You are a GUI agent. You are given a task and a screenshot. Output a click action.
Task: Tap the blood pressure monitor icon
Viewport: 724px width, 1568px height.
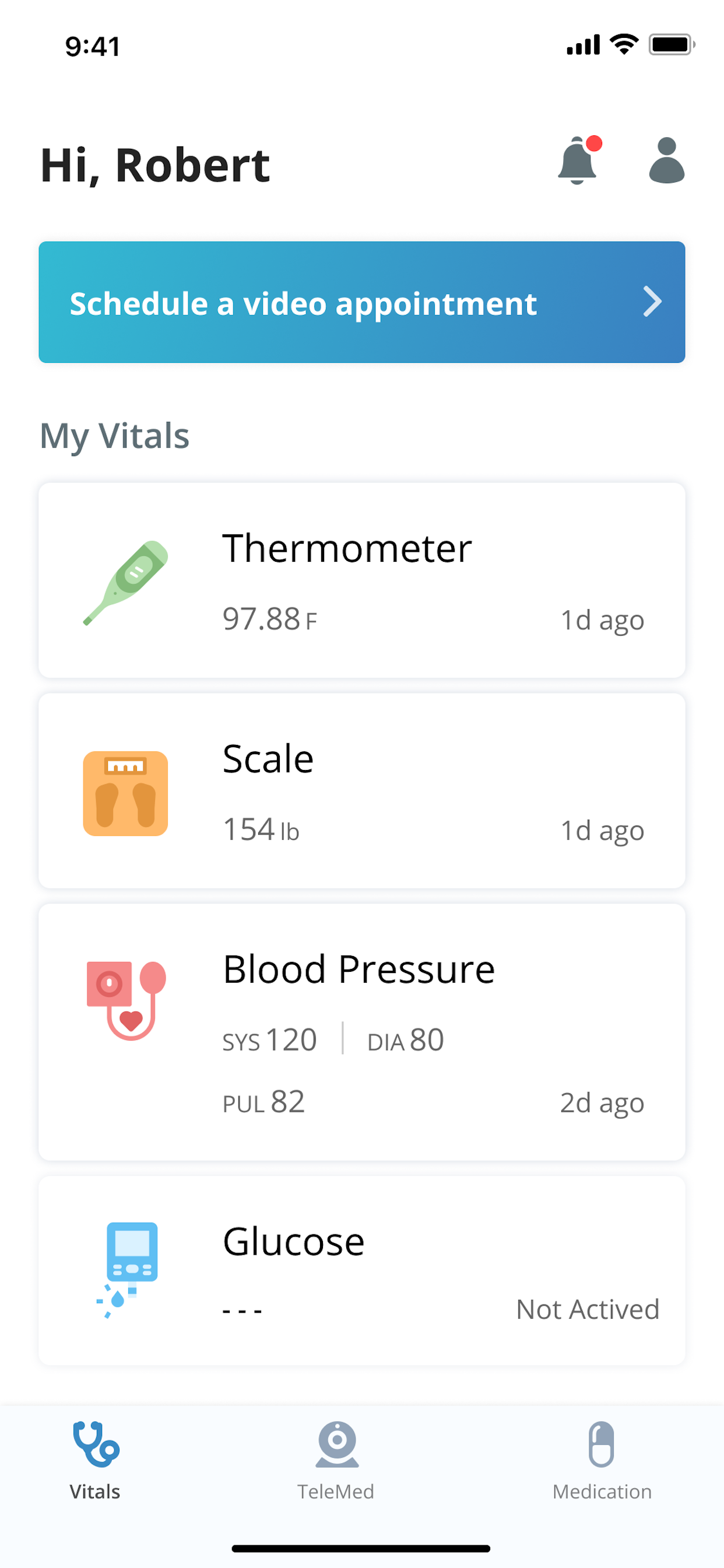[126, 1000]
